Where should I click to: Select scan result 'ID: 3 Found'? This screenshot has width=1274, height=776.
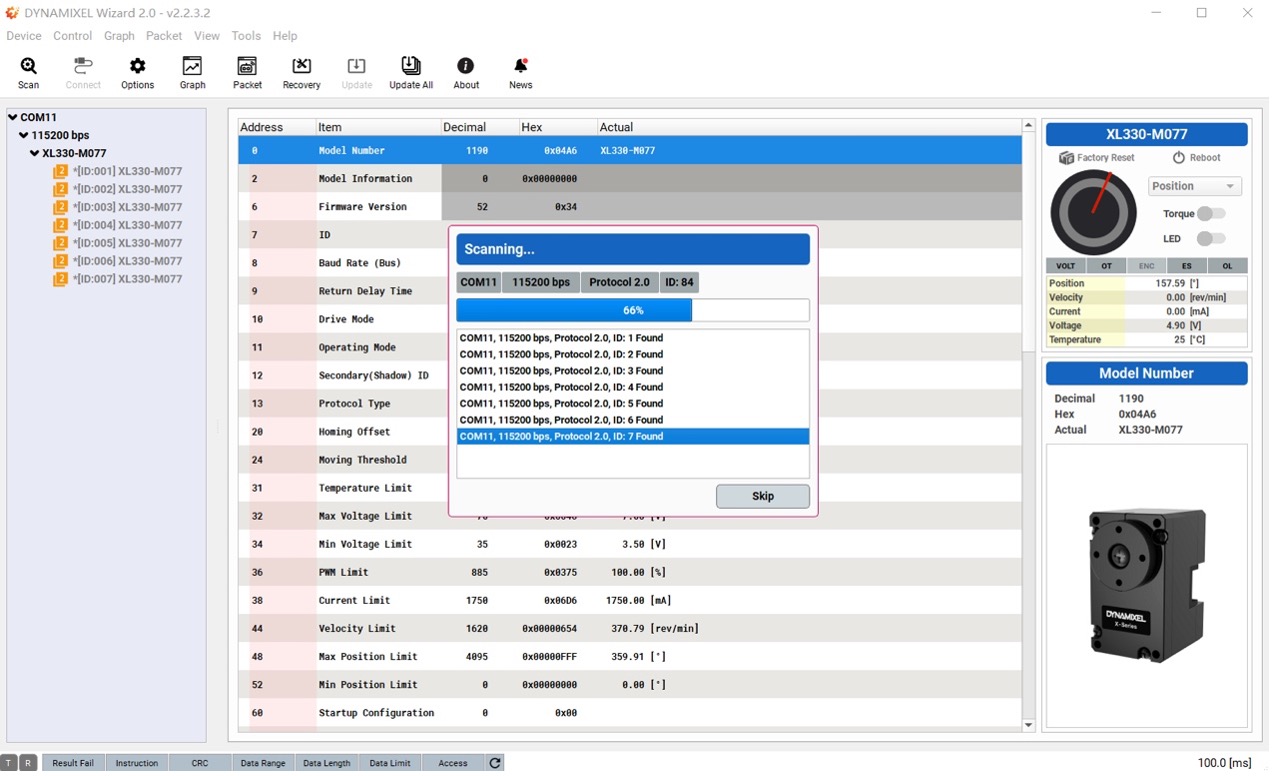(x=633, y=371)
